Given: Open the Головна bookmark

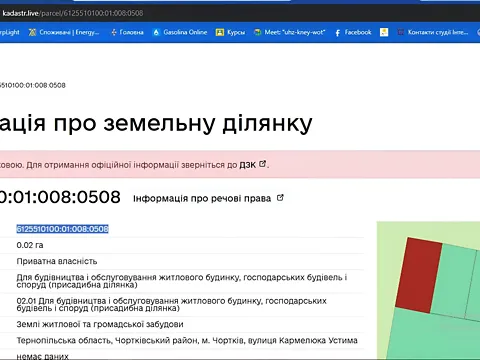Looking at the screenshot, I should (127, 32).
